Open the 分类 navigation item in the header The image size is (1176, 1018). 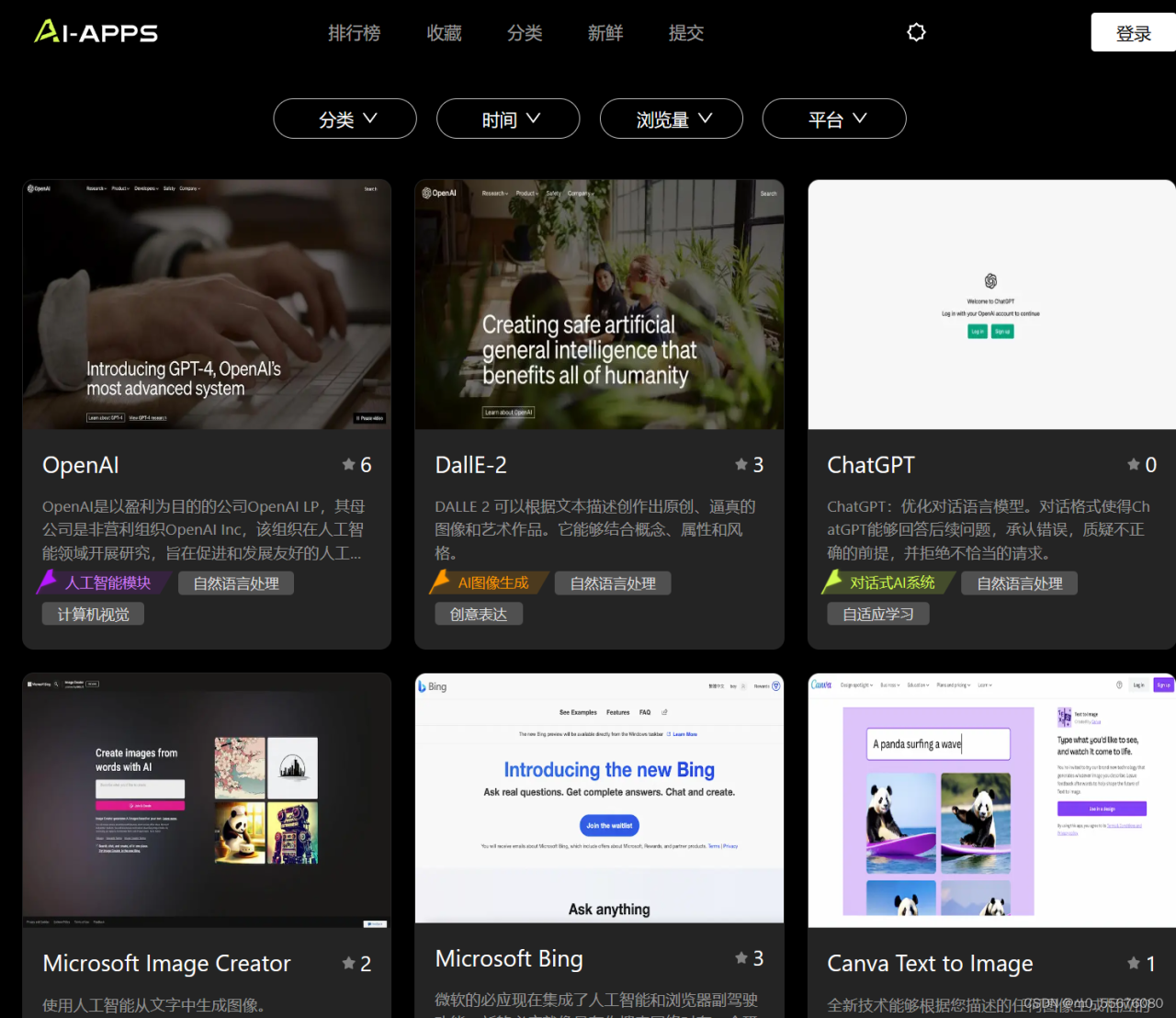pyautogui.click(x=526, y=33)
